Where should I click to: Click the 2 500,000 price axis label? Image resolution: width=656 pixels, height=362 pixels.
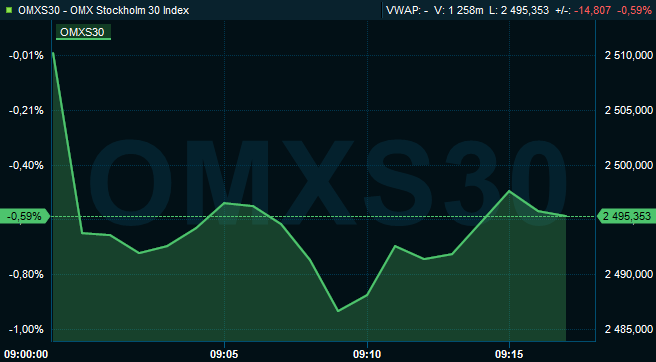click(x=629, y=166)
